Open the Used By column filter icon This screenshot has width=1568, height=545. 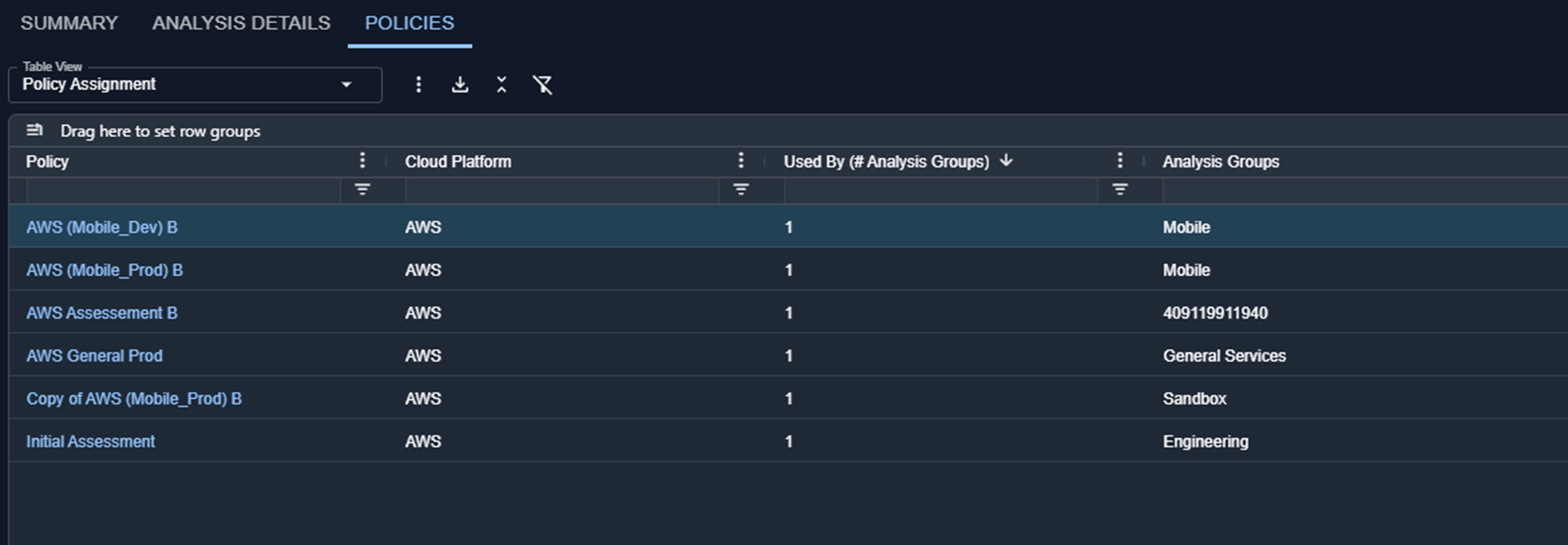1120,189
